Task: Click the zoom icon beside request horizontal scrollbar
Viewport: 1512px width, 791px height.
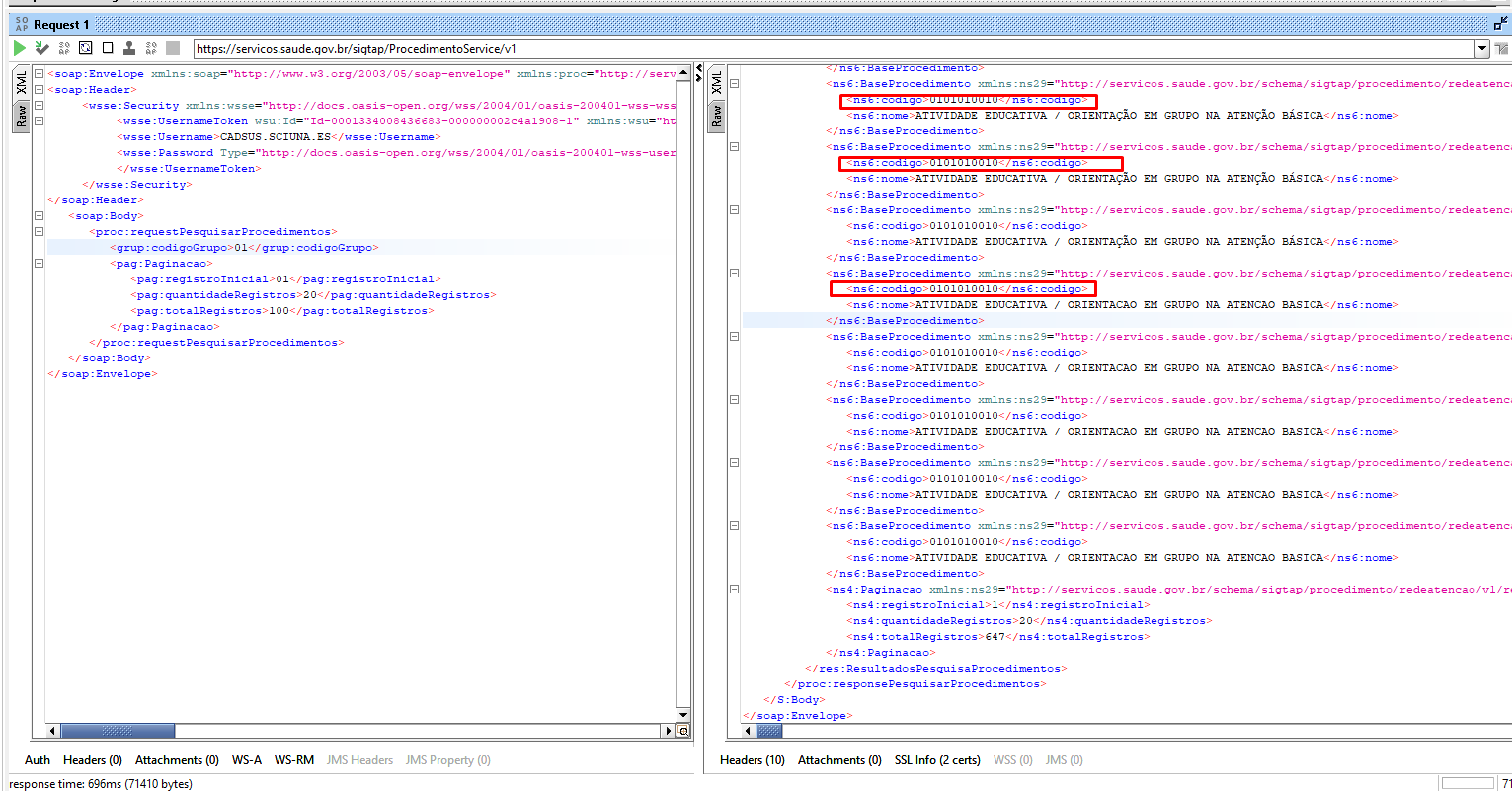Action: 682,731
